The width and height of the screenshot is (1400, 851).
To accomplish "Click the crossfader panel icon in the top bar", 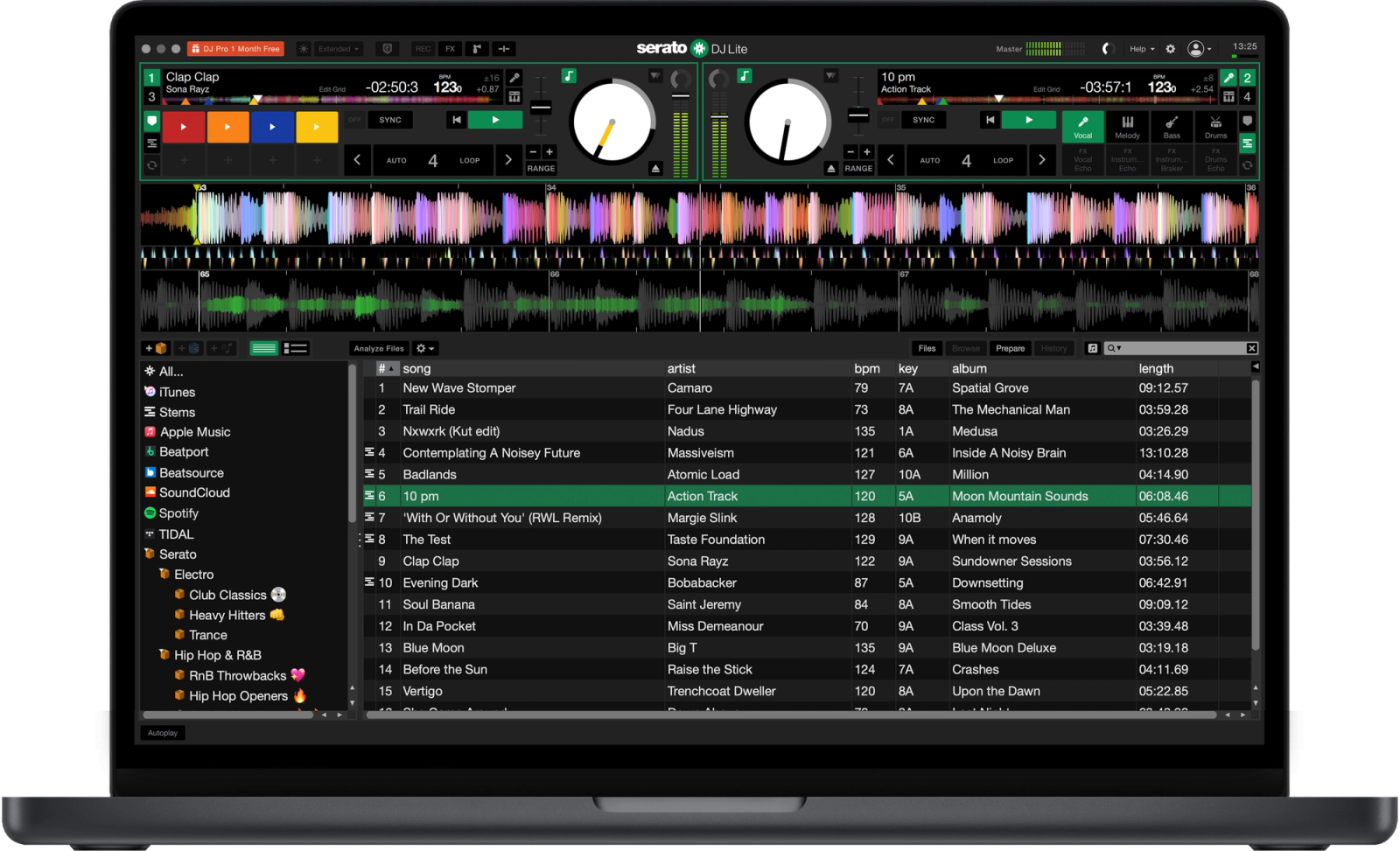I will 504,49.
